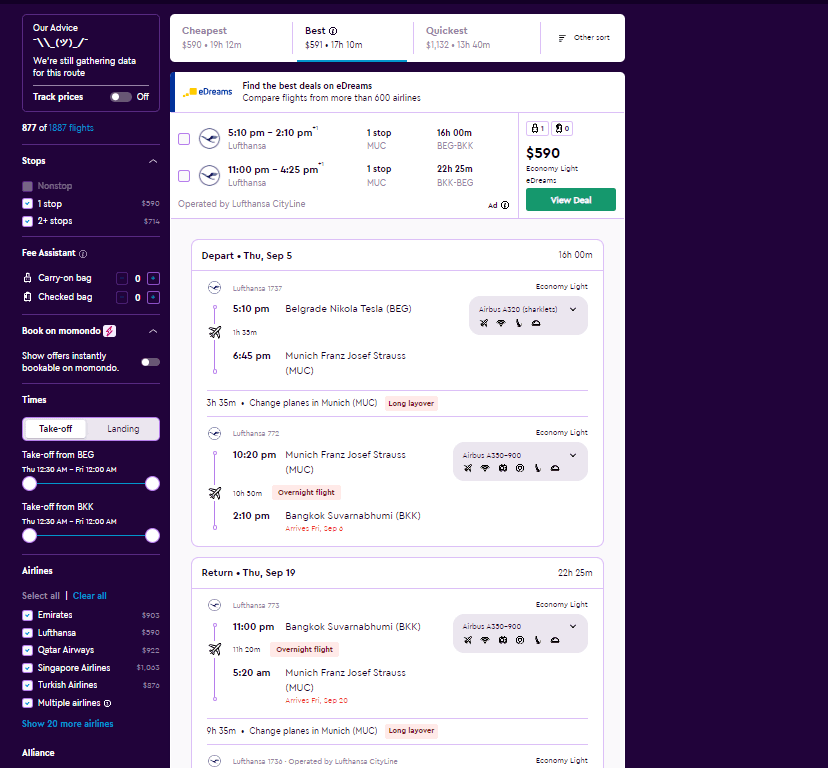
Task: Click the View Deal button
Action: tap(571, 200)
